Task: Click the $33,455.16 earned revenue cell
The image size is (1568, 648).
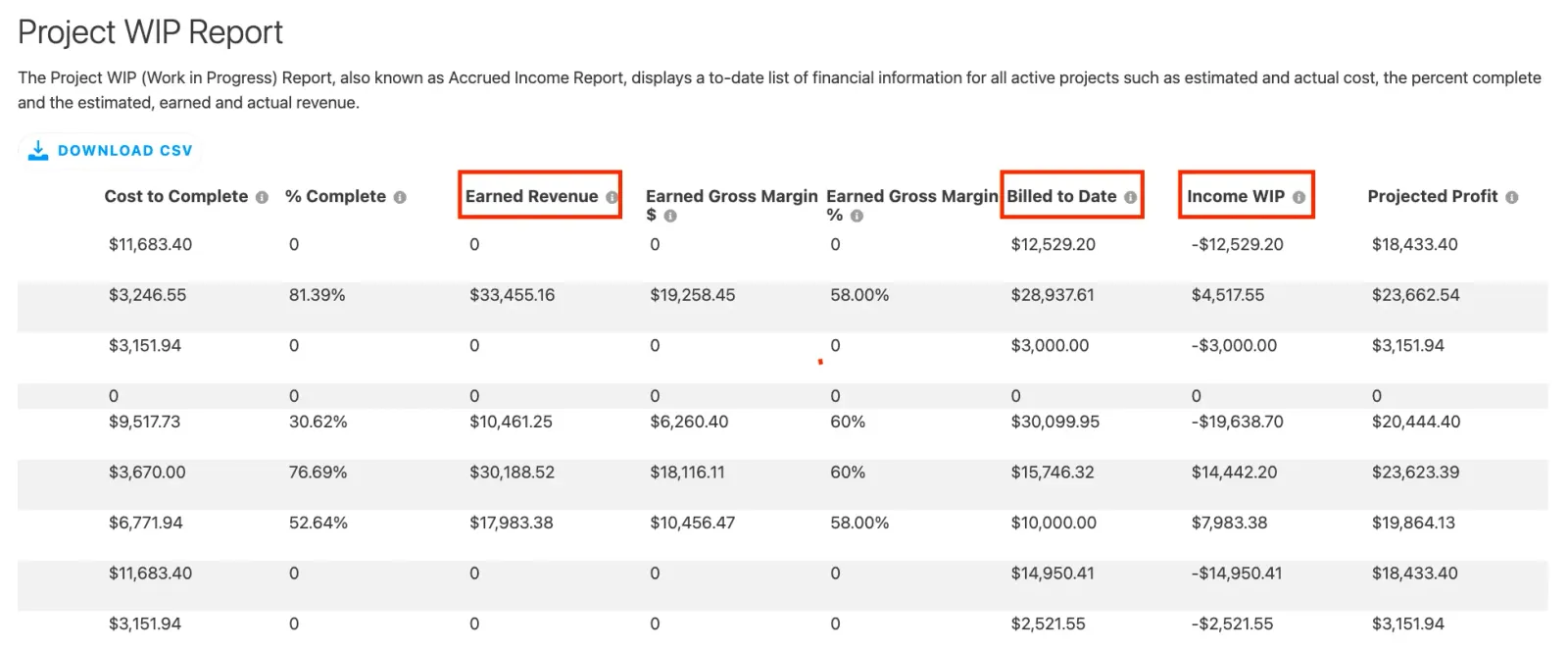Action: click(x=512, y=295)
